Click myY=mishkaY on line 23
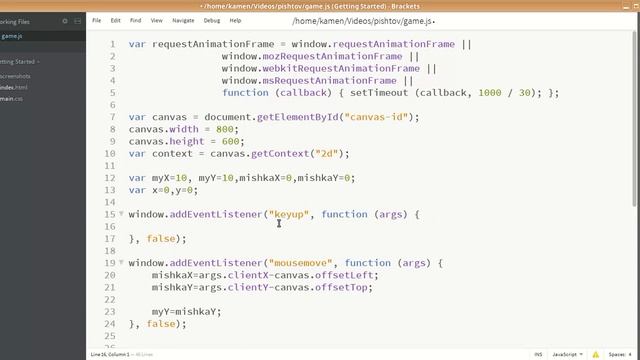The height and width of the screenshot is (360, 640). point(184,312)
